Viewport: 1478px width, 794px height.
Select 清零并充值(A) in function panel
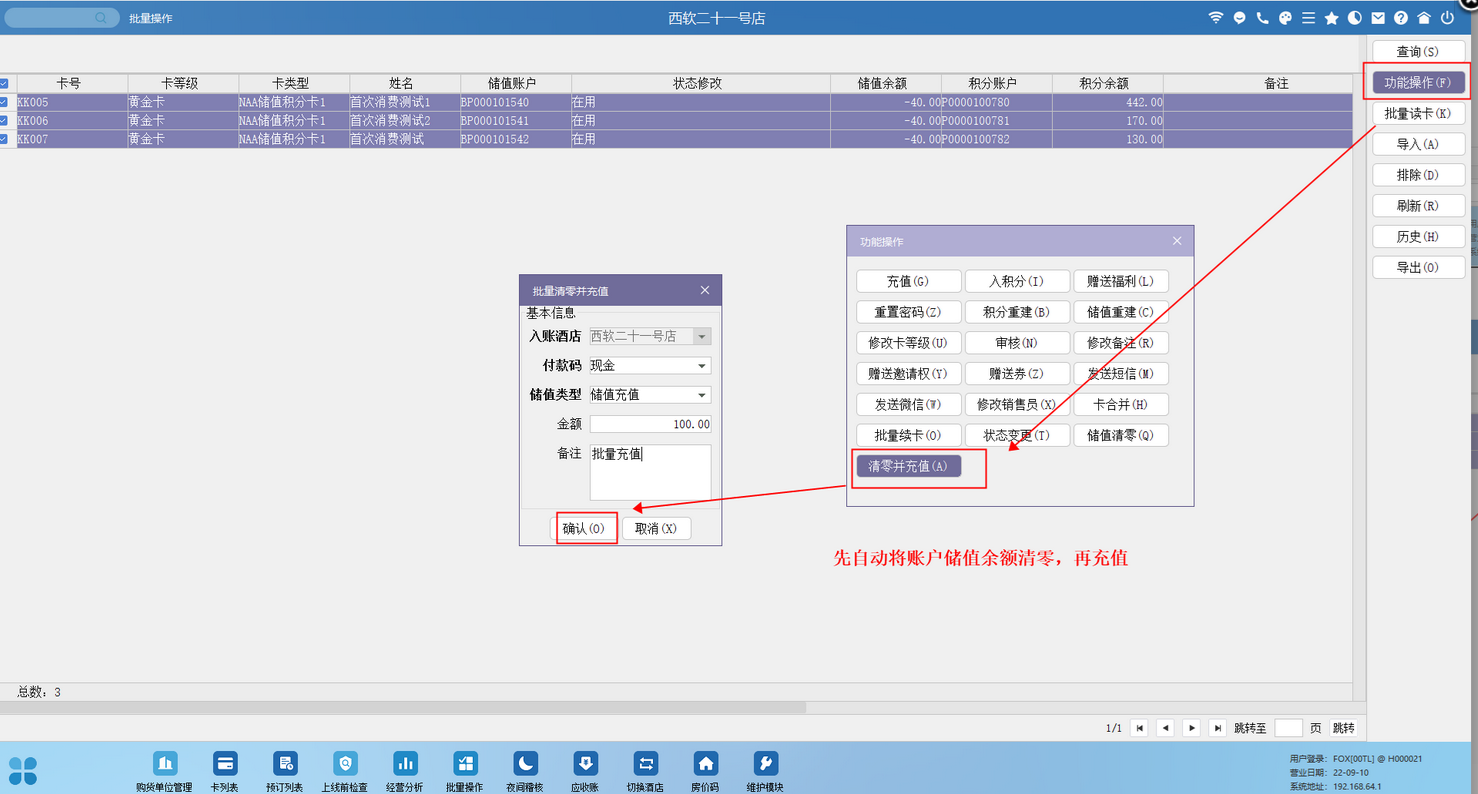pos(908,467)
